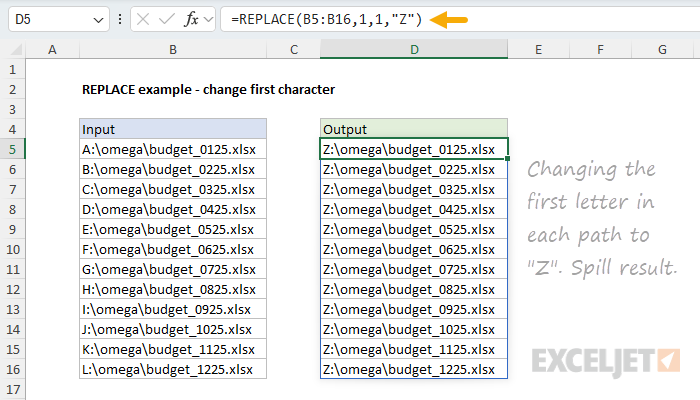Click the fill handle of cell D5
The image size is (700, 400).
(x=508, y=158)
